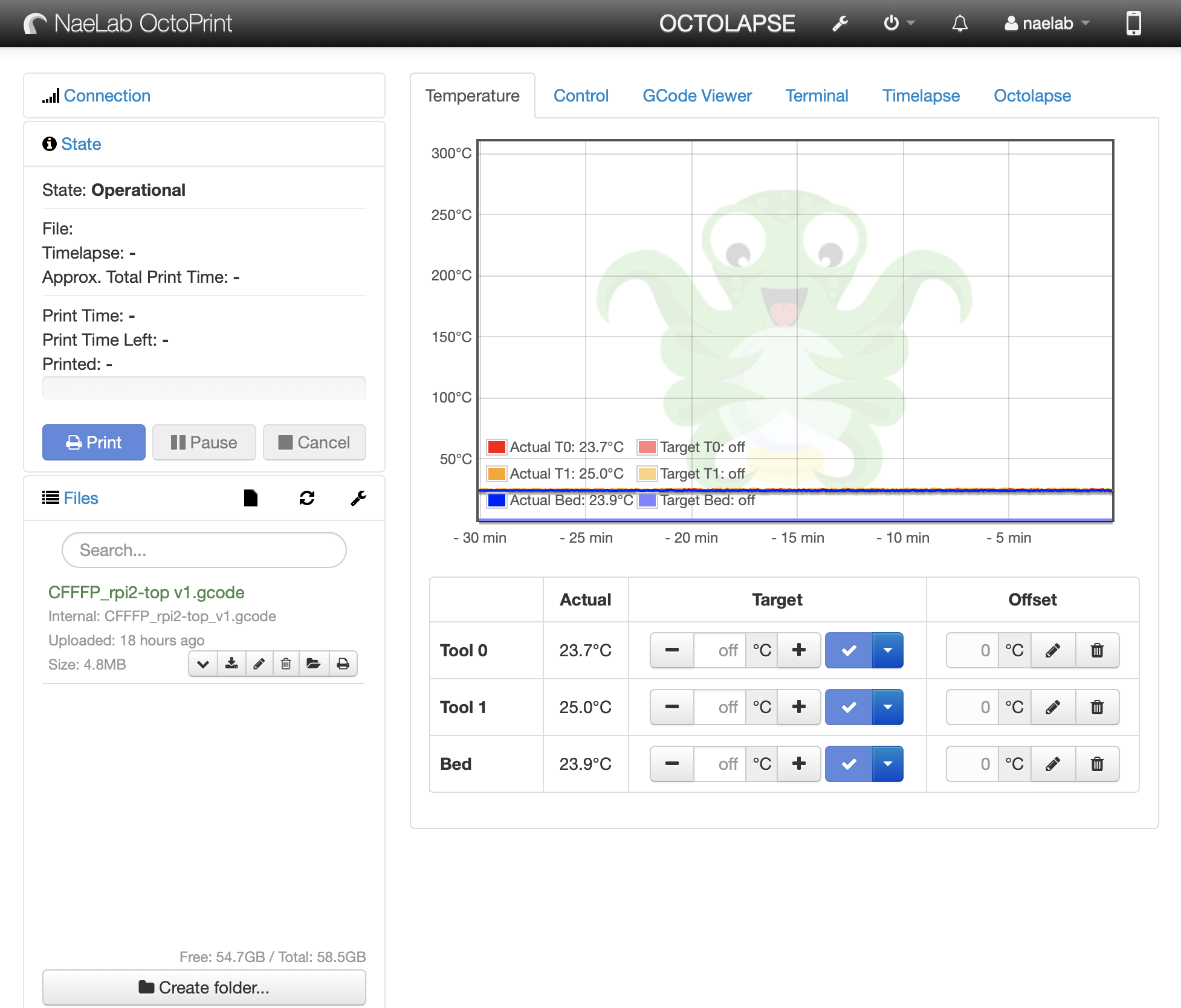Delete the Tool 0 offset with trash icon
Screen dimensions: 1181x1008
[x=1097, y=650]
